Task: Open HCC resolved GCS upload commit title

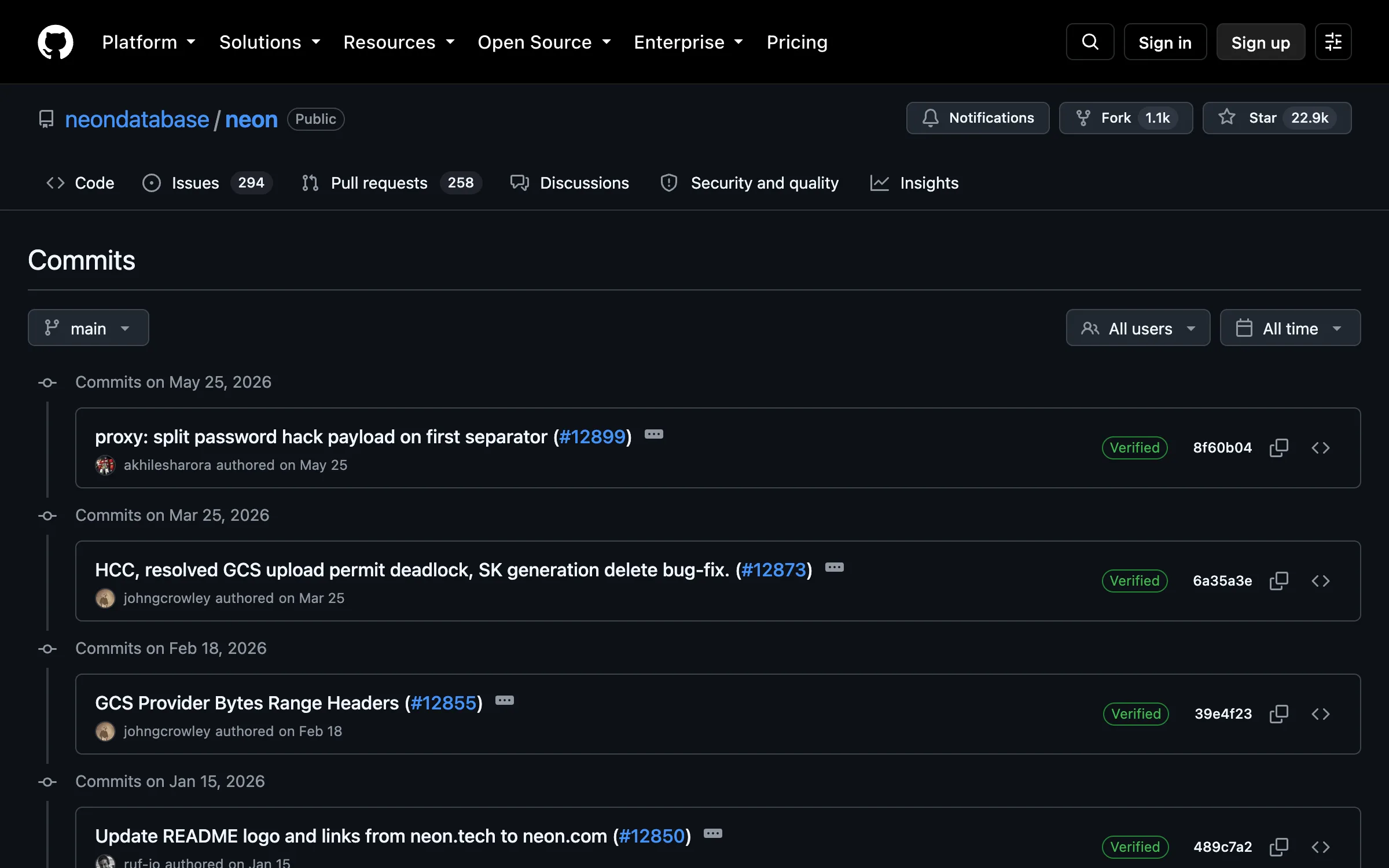Action: [x=412, y=570]
